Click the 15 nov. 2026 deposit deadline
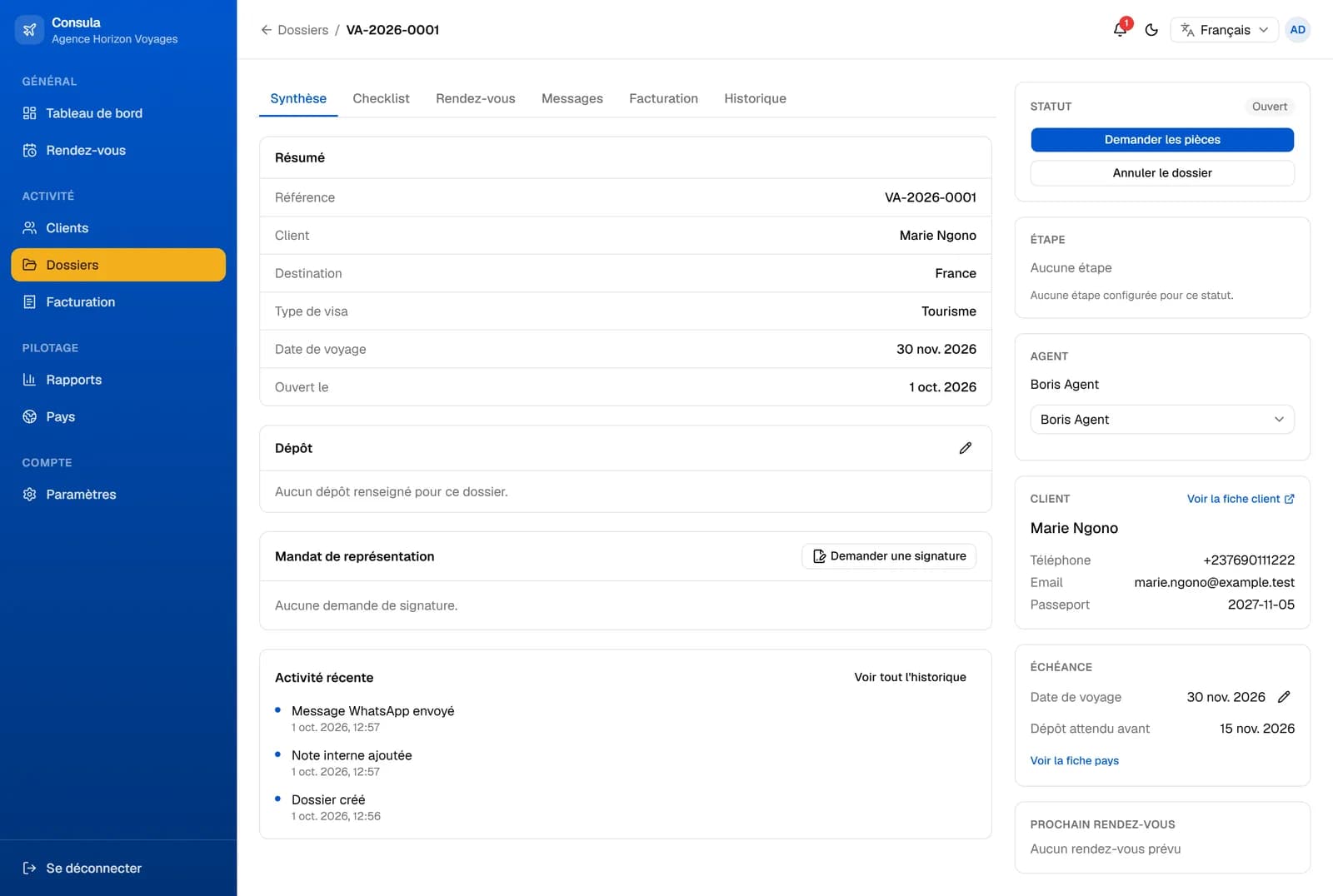Screen dimensions: 1333x896 point(1257,729)
